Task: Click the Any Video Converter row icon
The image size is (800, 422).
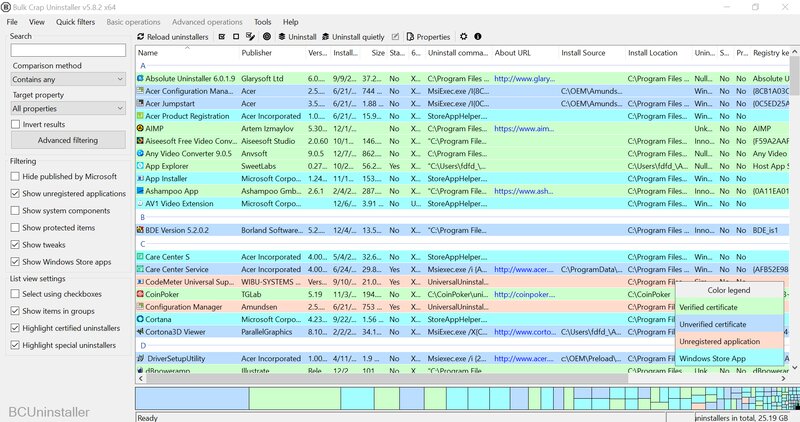Action: [140, 154]
